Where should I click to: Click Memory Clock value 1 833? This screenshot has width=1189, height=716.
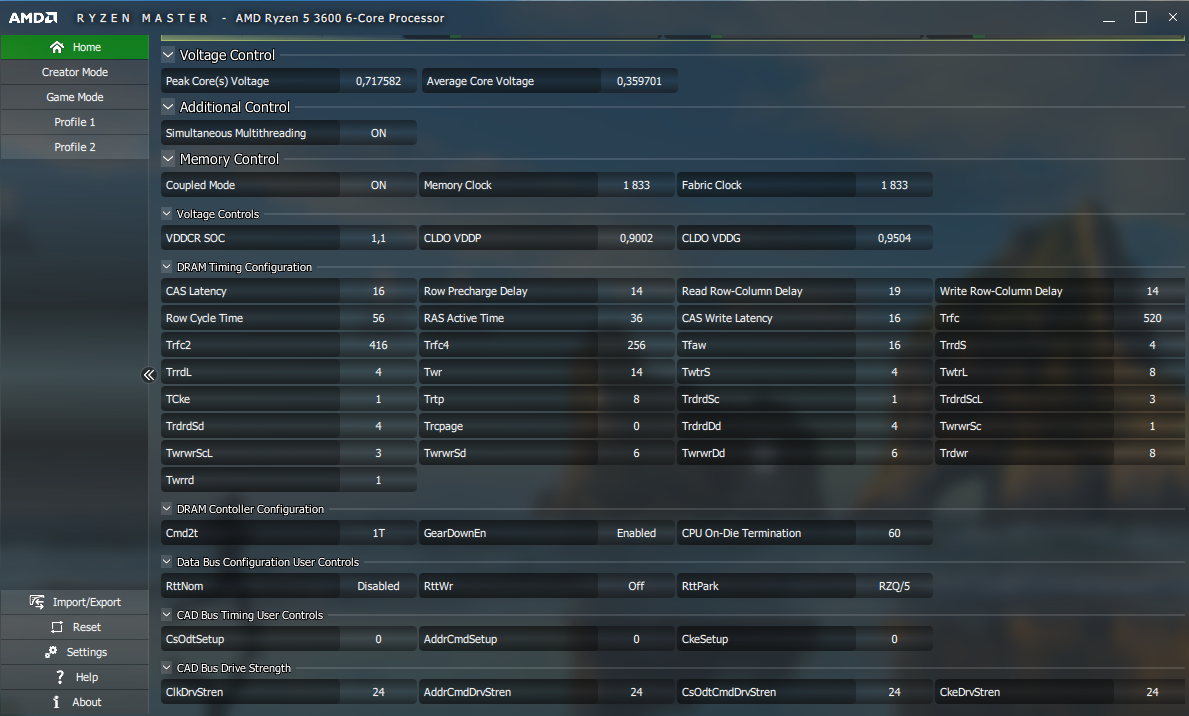[636, 185]
